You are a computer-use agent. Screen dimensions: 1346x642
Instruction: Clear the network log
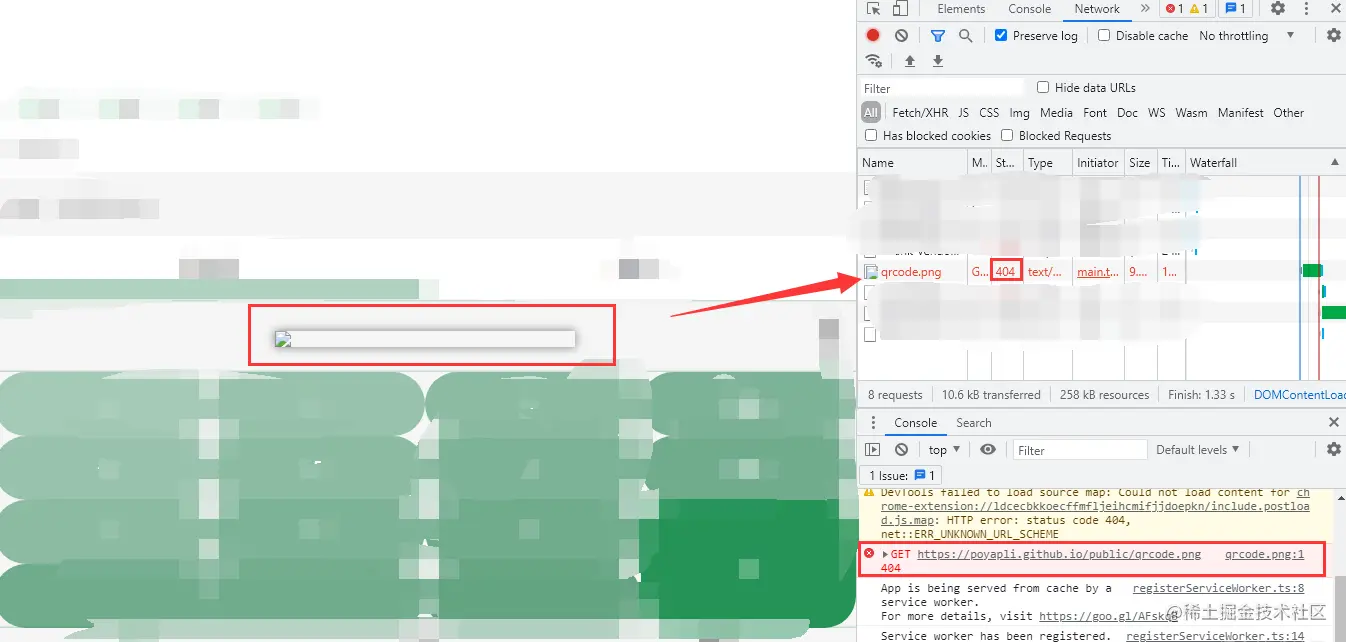[901, 35]
